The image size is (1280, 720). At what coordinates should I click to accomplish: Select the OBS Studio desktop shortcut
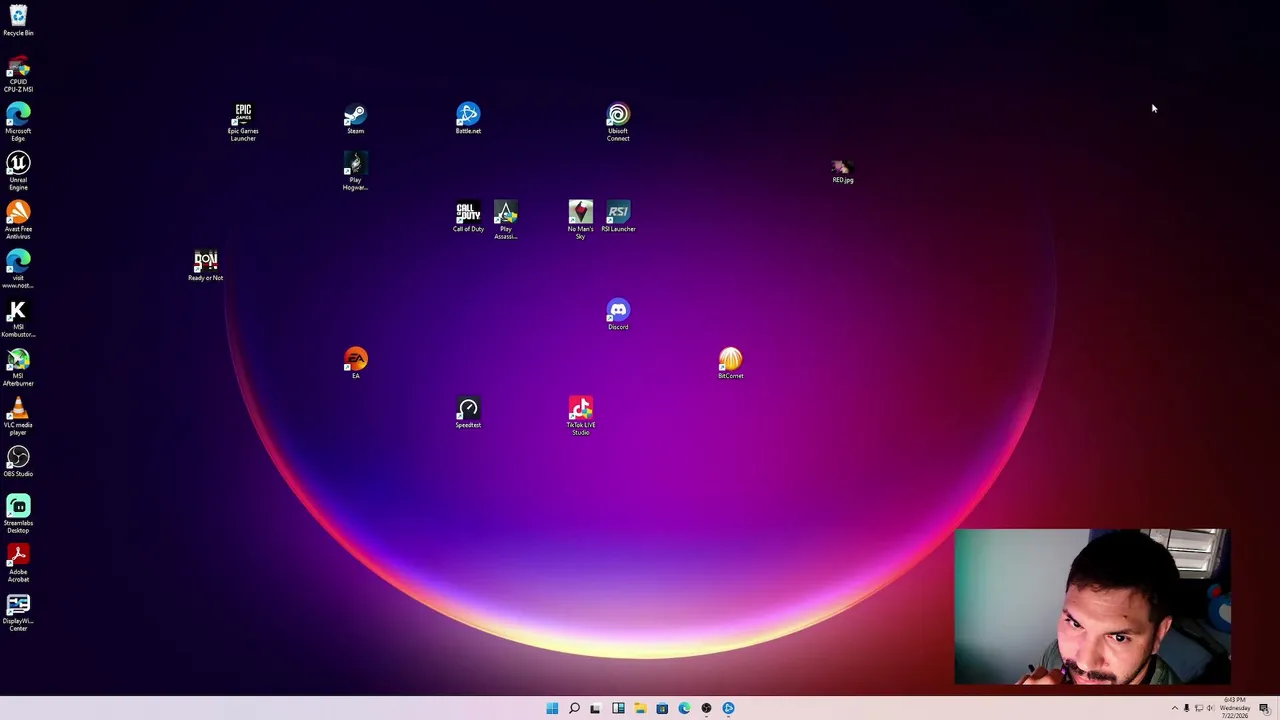18,461
